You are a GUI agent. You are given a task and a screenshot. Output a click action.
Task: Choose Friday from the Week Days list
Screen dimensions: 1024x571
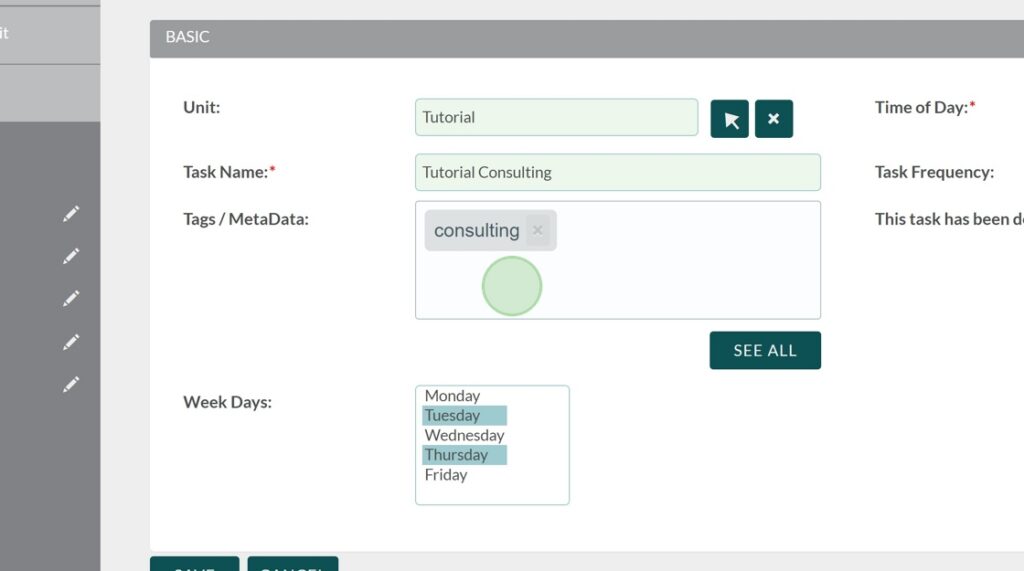click(x=446, y=475)
